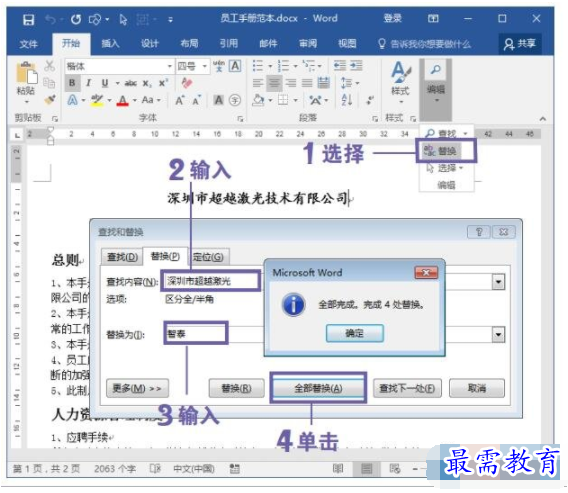Toggle Bold formatting
This screenshot has width=568, height=493.
[x=72, y=83]
